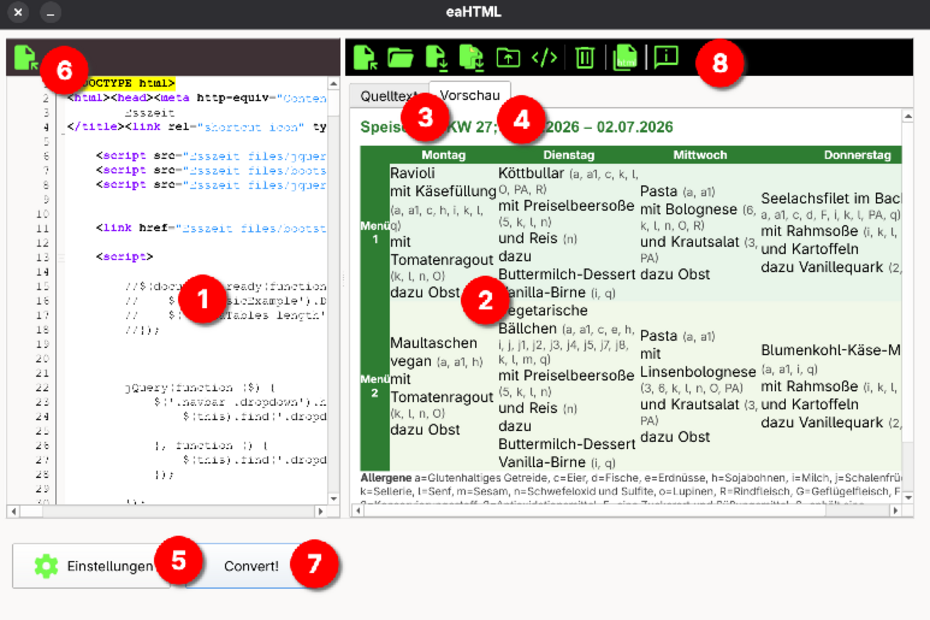Click the Köttbullar text in Dienstag

[531, 173]
